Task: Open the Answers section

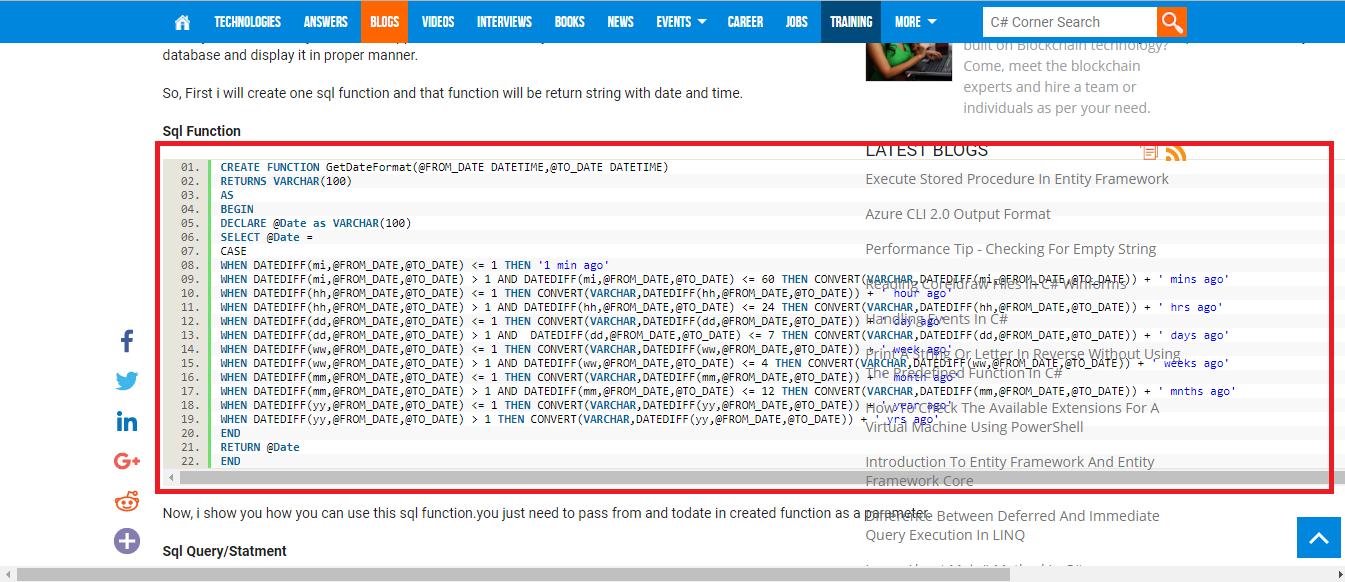Action: coord(326,22)
